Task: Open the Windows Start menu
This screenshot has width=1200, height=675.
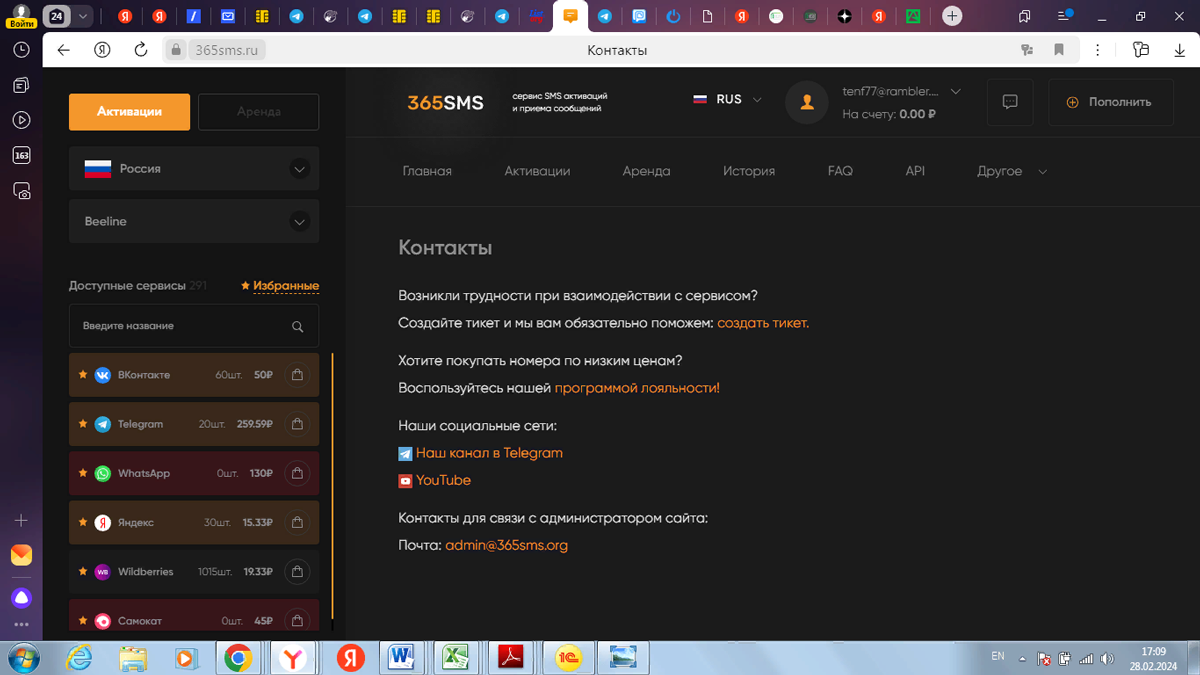Action: coord(22,658)
